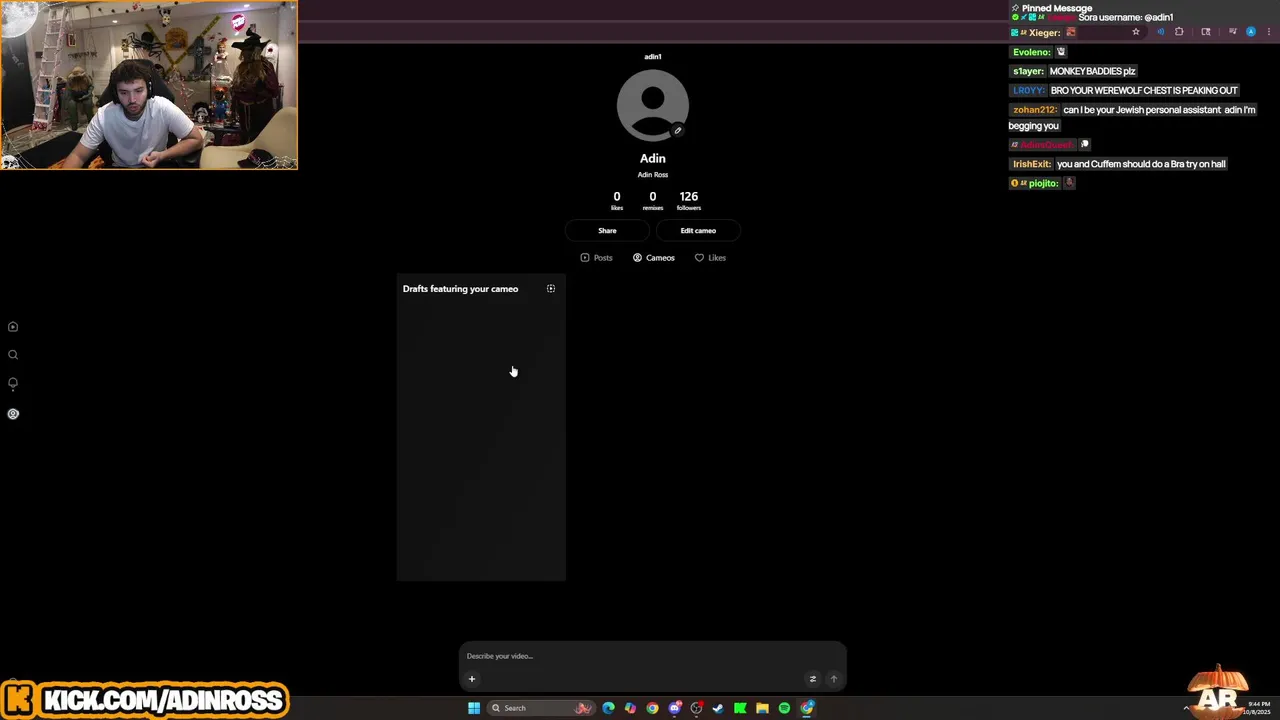Open the Drafts featuring your cameo card

481,428
